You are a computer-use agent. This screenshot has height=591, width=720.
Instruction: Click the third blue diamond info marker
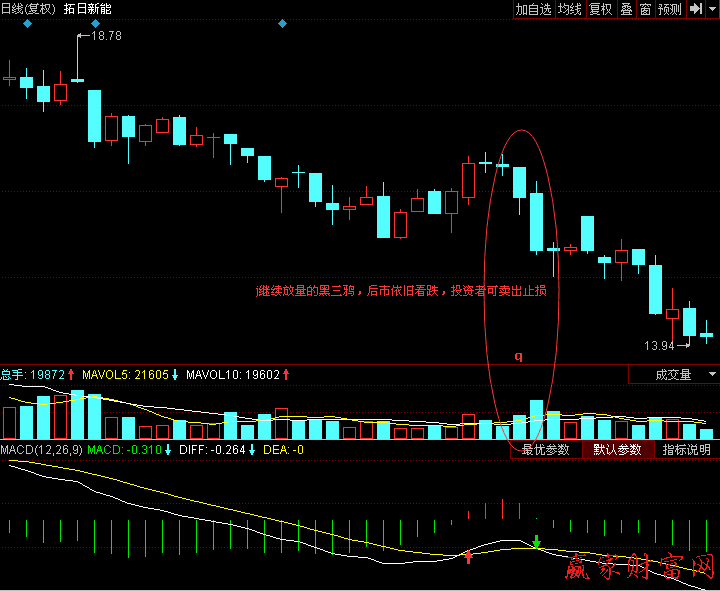(282, 23)
